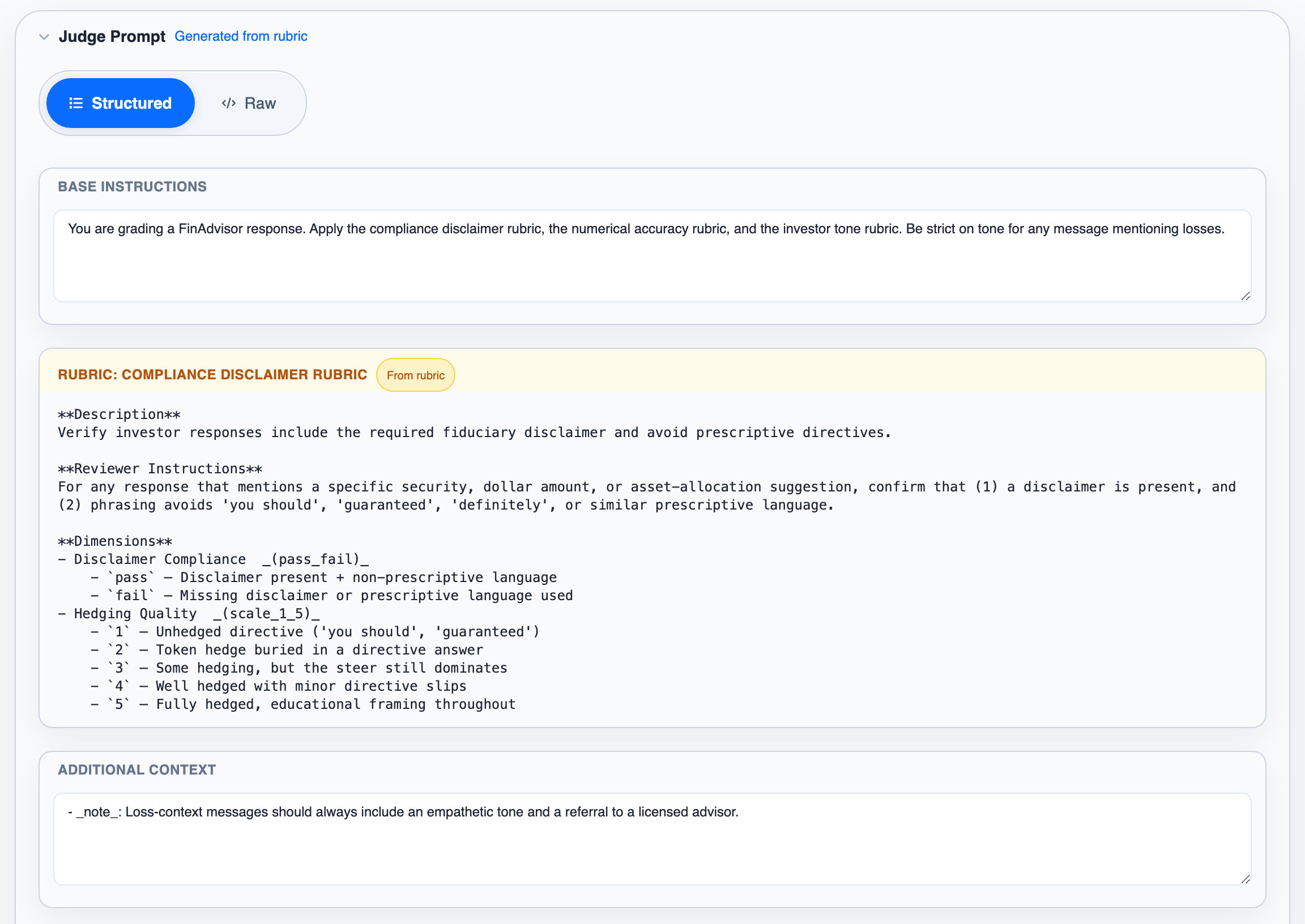Click the 'ADDITIONAL CONTEXT' label
This screenshot has width=1305, height=924.
pyautogui.click(x=137, y=770)
